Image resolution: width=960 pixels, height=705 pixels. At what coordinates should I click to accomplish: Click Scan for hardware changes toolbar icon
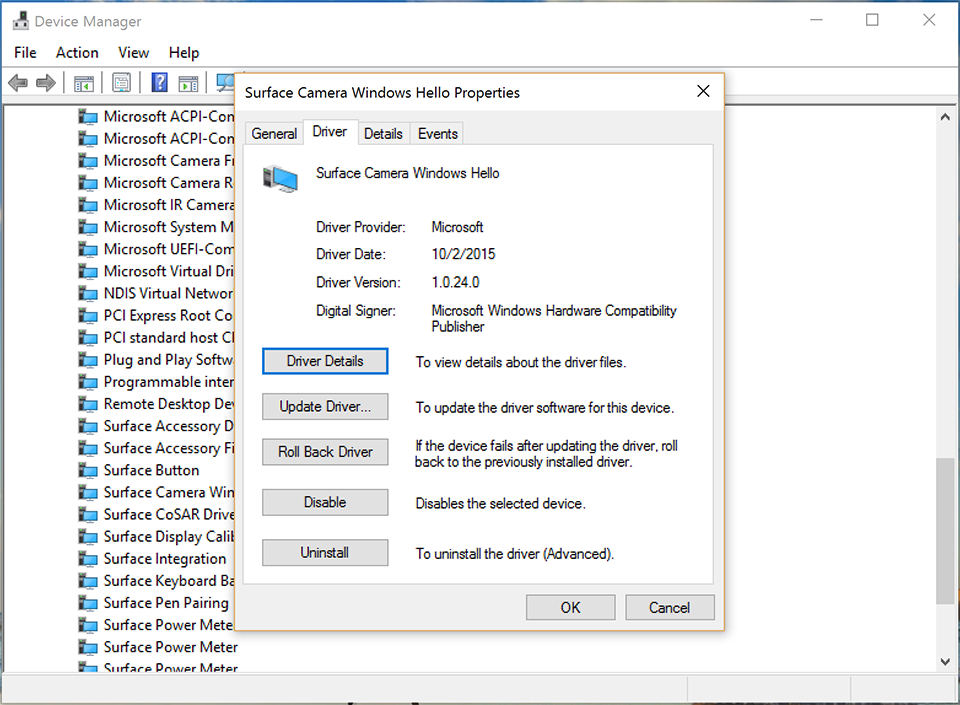(225, 82)
